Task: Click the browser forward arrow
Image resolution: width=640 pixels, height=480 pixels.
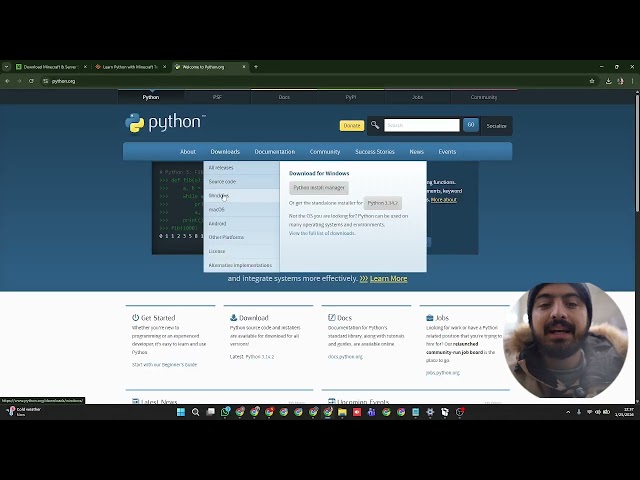Action: click(19, 81)
